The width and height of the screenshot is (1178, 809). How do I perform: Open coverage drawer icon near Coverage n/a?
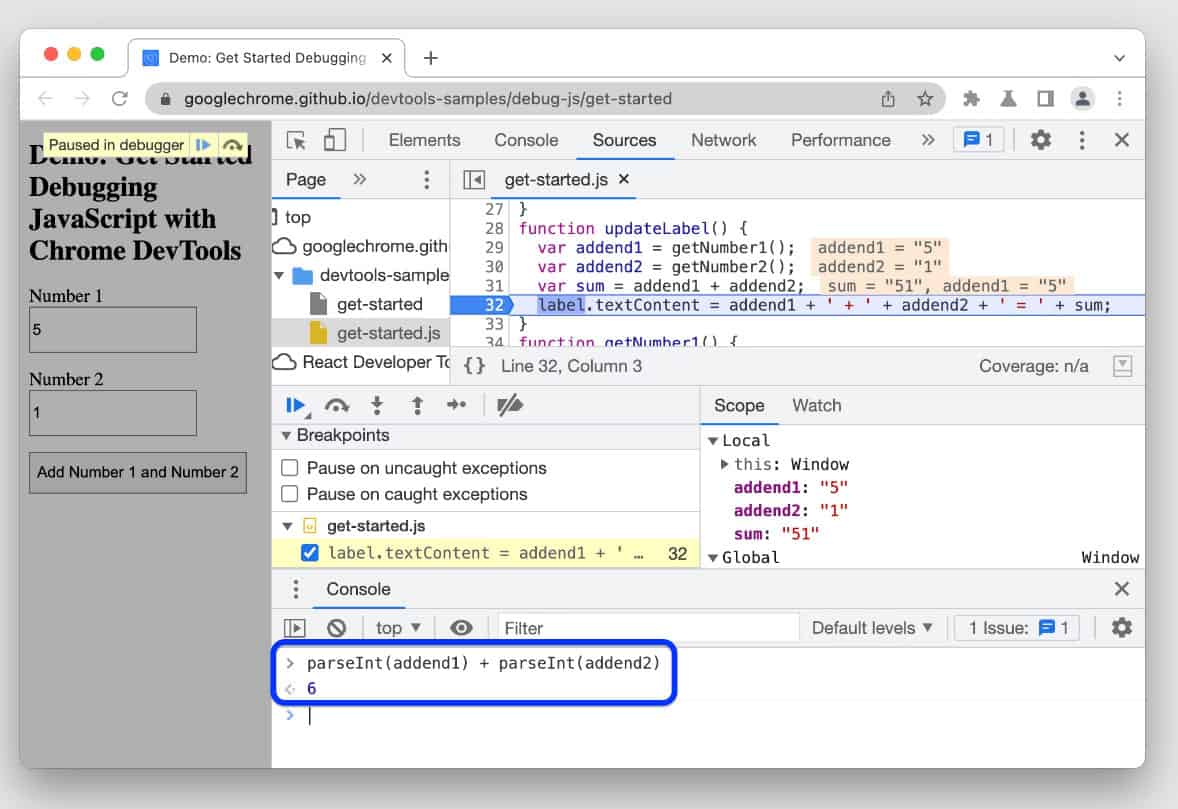click(x=1122, y=366)
